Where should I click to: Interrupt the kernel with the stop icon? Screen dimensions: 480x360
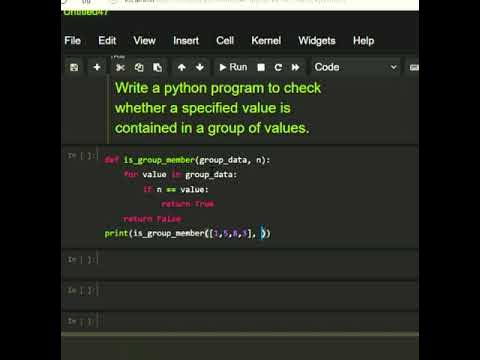261,68
